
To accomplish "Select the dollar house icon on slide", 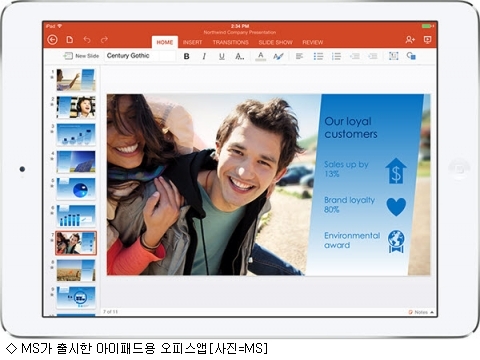I will pyautogui.click(x=396, y=171).
